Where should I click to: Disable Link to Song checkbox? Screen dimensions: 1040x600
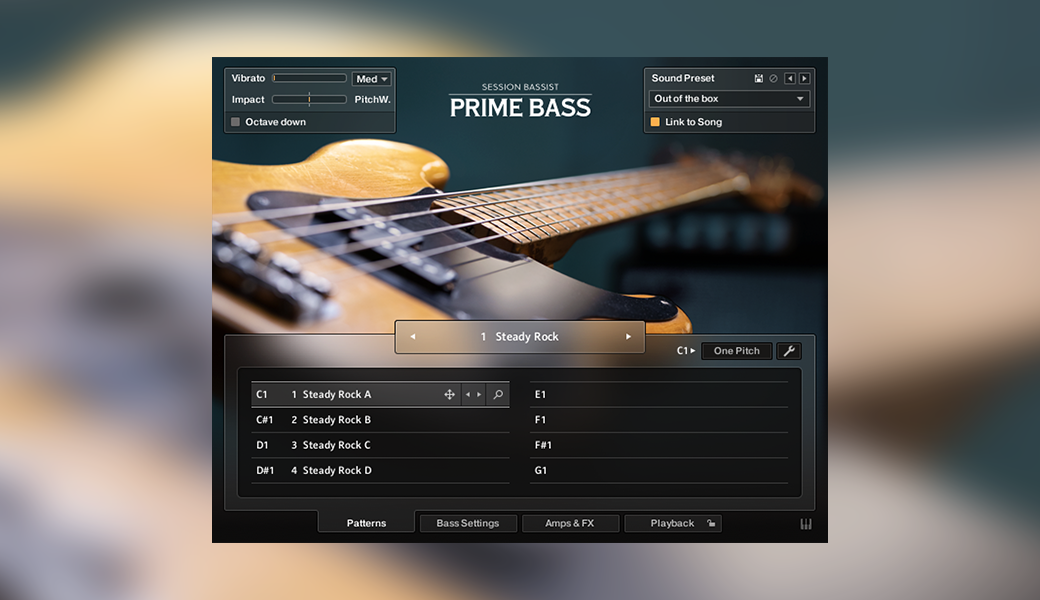point(655,122)
